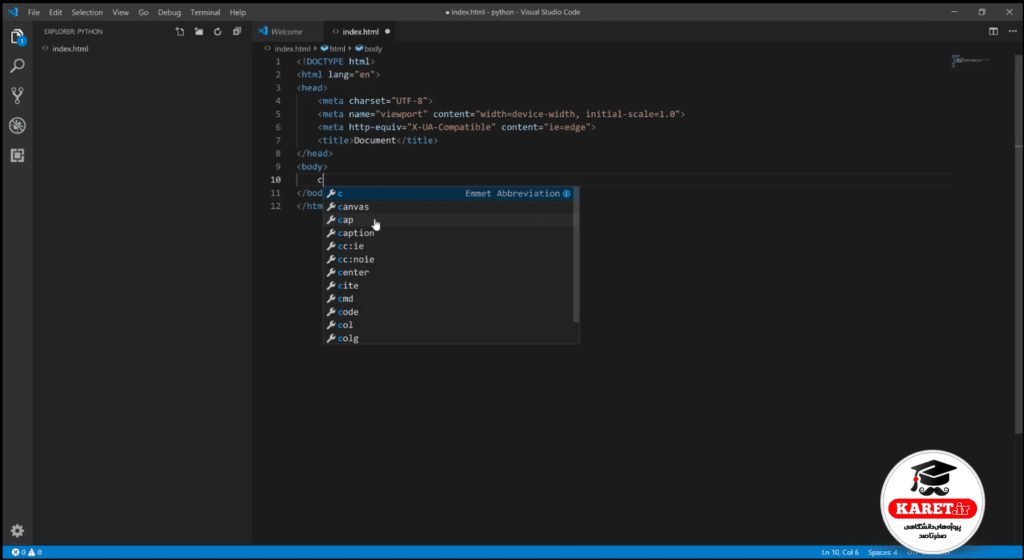Switch to the index.html editor tab

[360, 31]
